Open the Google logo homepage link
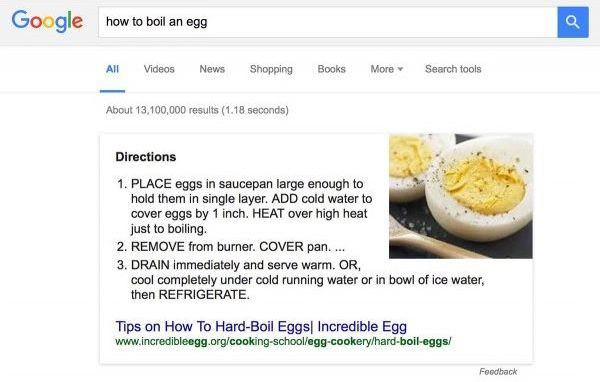 [47, 21]
